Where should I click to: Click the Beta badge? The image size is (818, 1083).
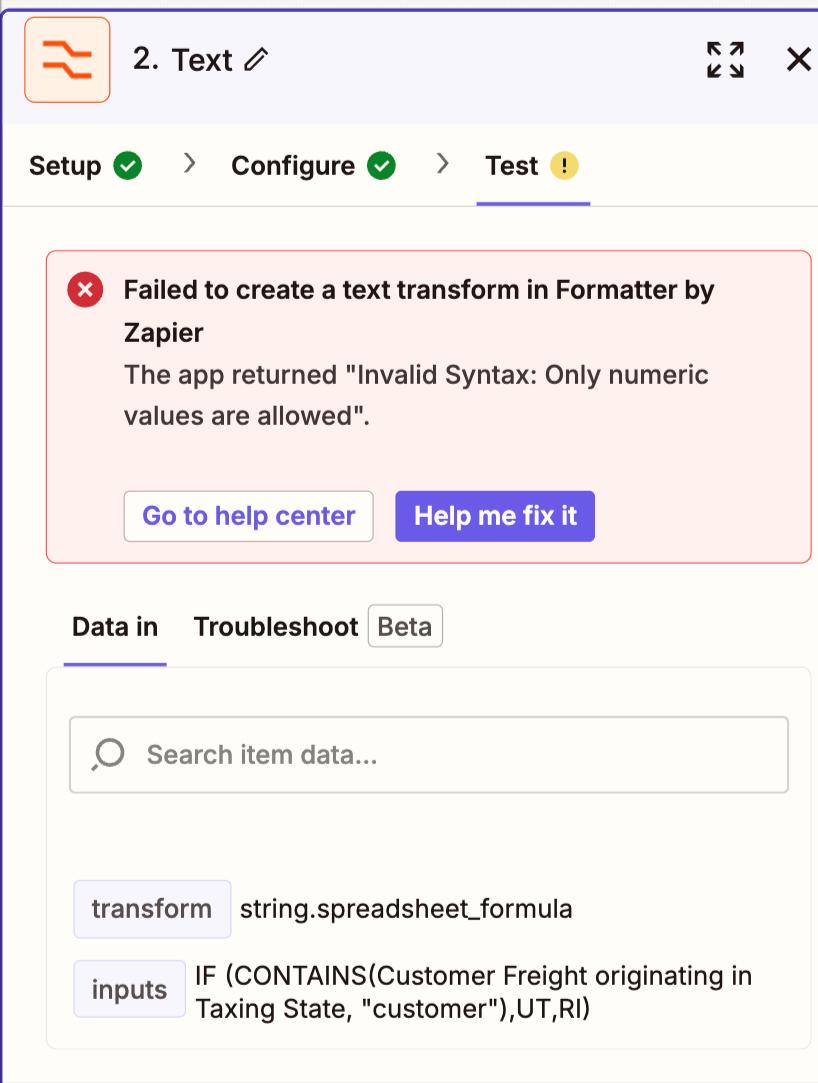click(405, 626)
